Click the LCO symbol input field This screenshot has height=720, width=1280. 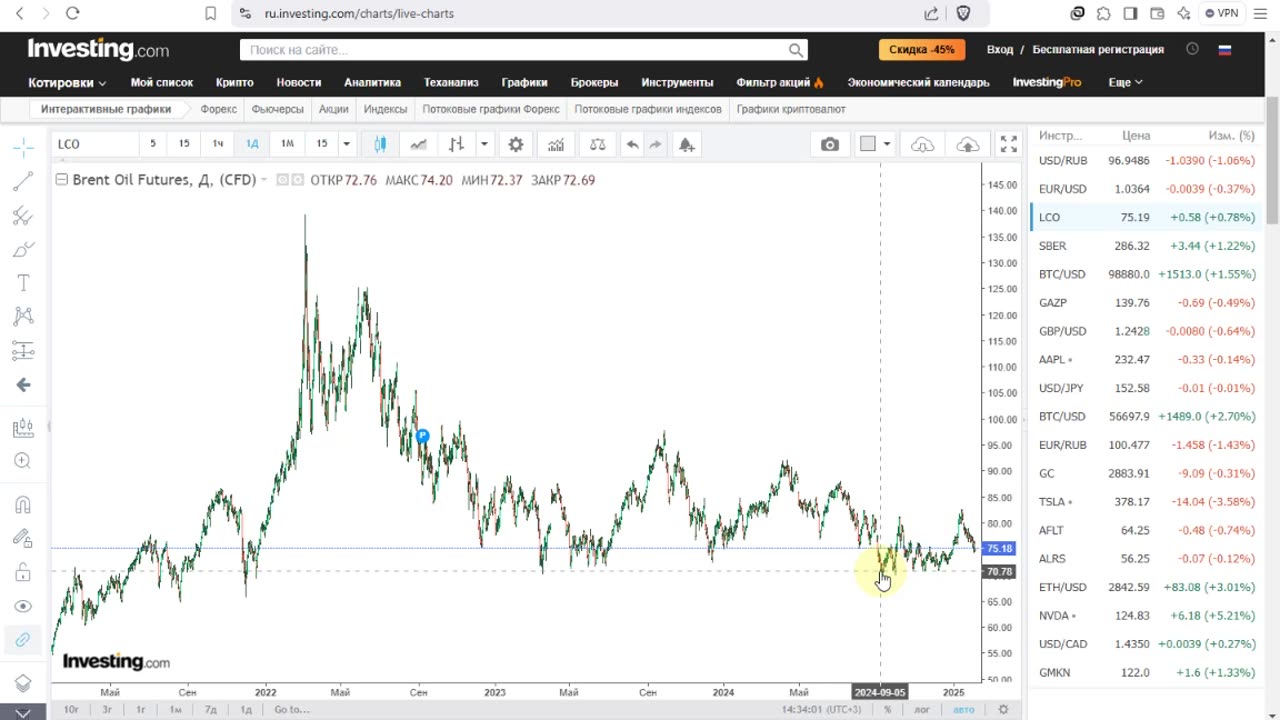(x=94, y=144)
